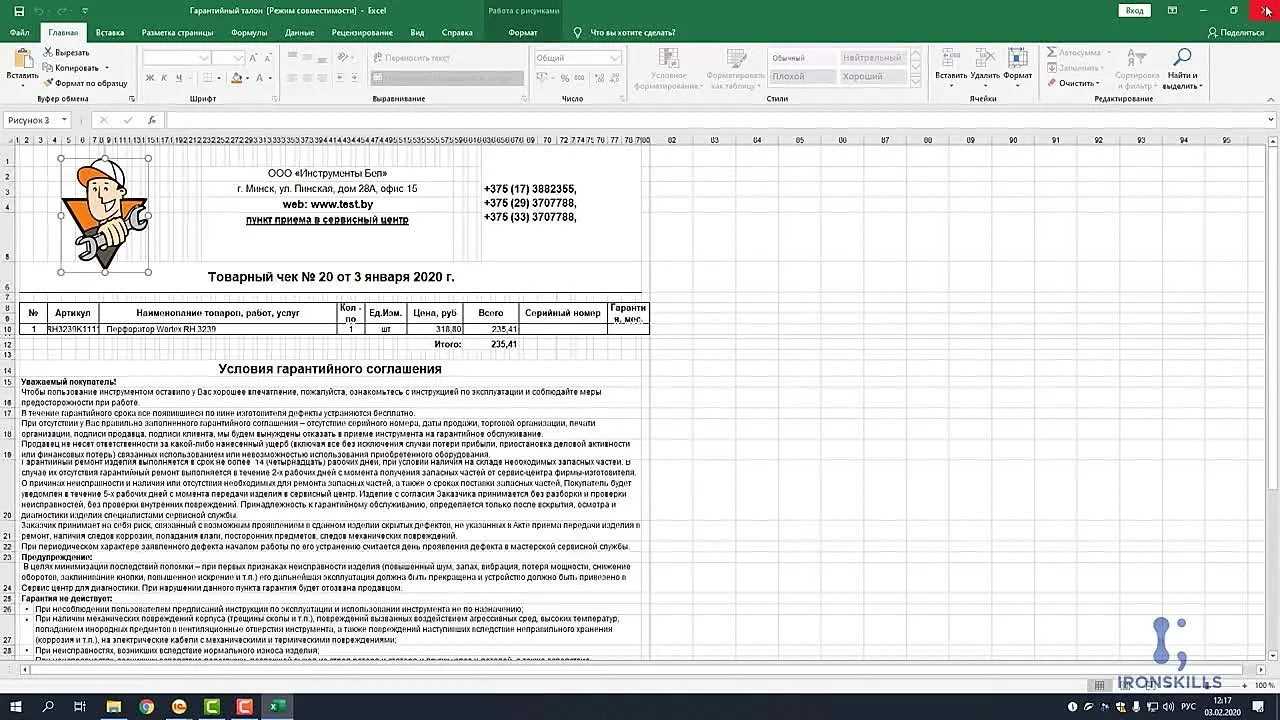Click the Save icon in the title bar

pos(18,11)
